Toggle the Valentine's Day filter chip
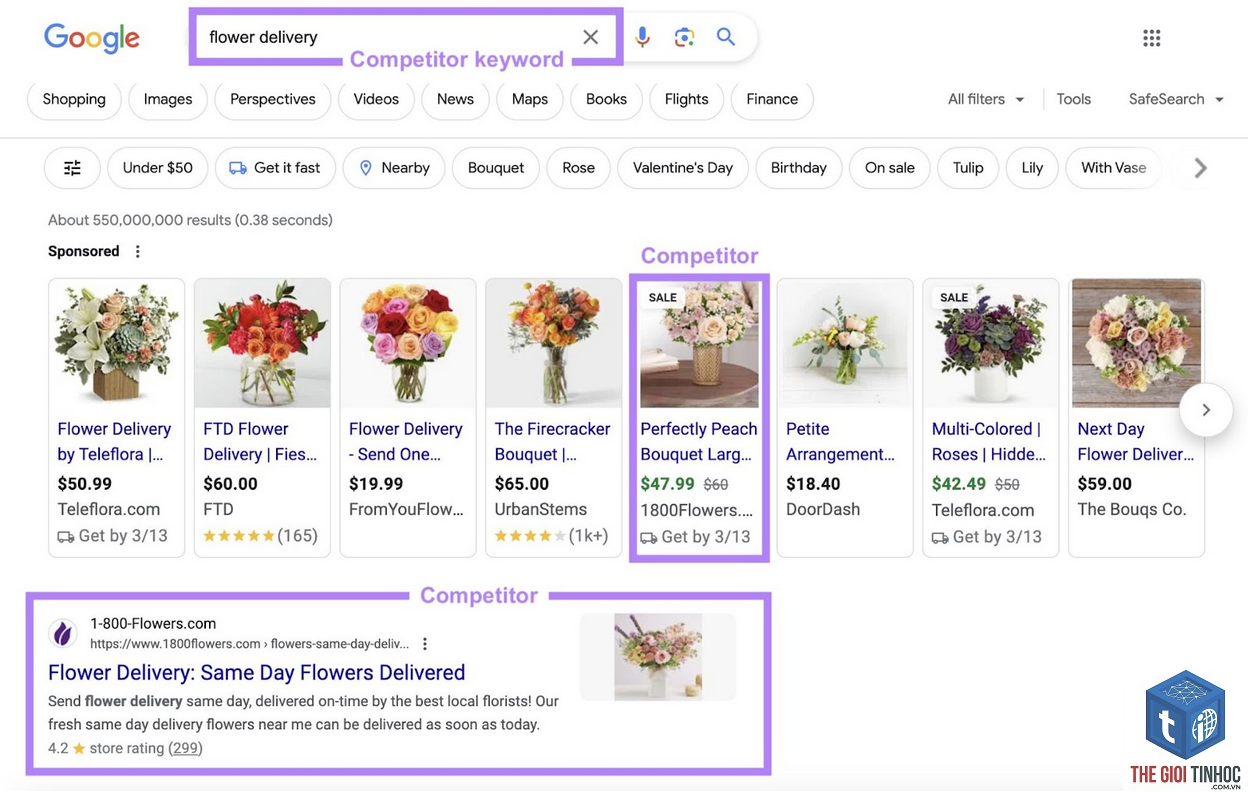The height and width of the screenshot is (792, 1248). [x=683, y=168]
